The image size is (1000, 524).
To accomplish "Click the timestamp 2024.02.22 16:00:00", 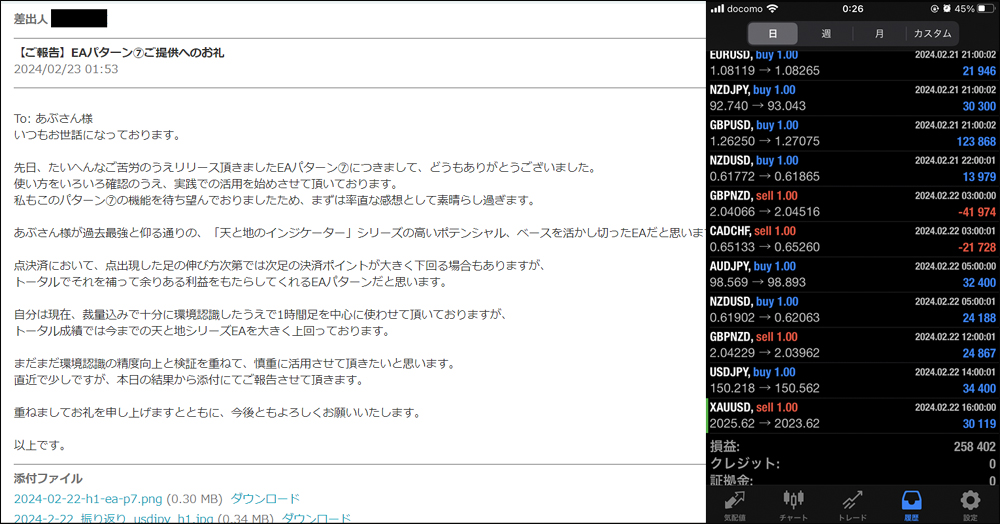I will pos(955,407).
